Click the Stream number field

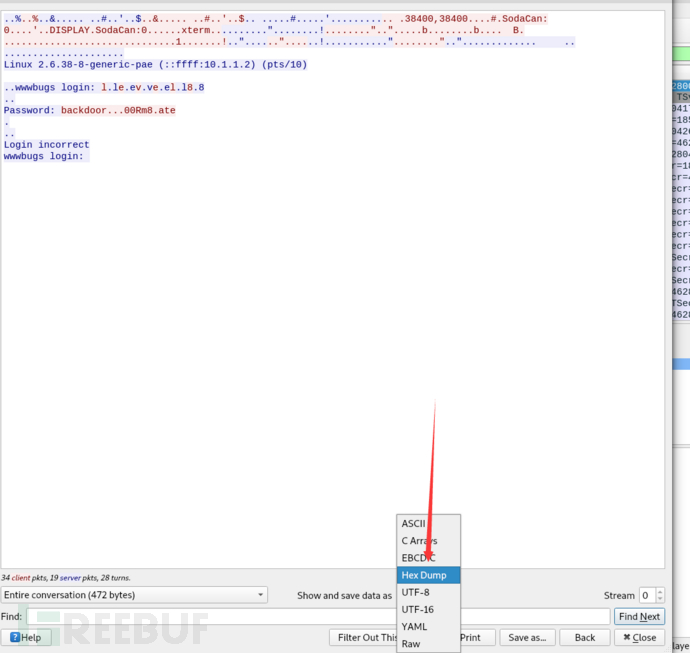(x=647, y=595)
